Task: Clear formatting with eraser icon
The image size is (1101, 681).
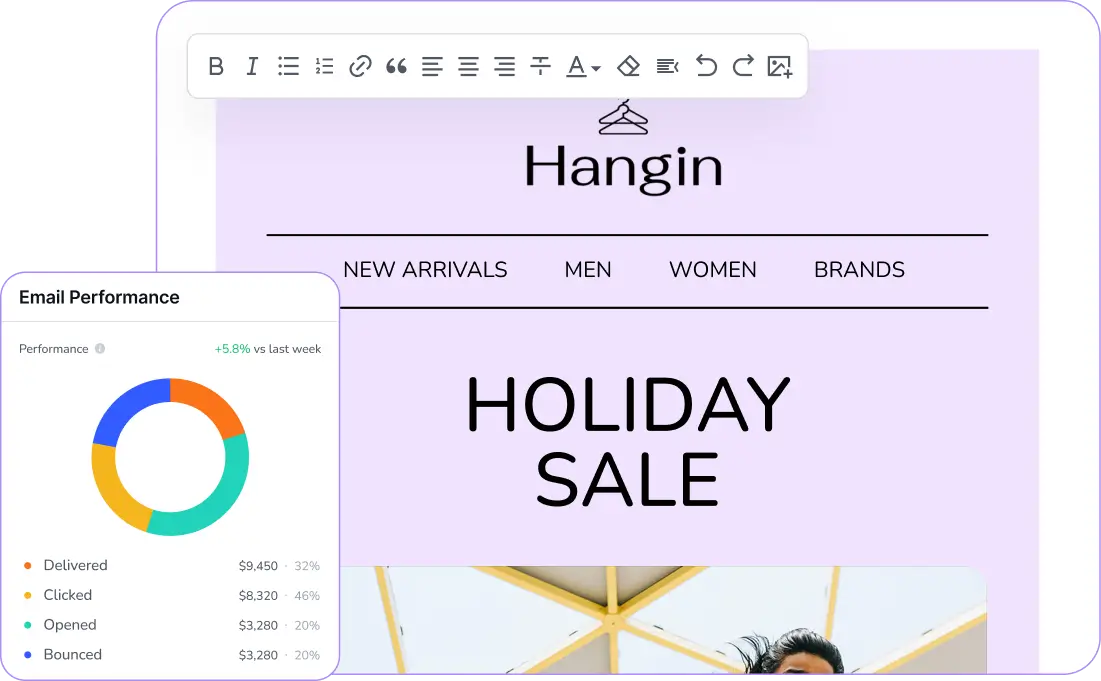Action: pyautogui.click(x=628, y=66)
